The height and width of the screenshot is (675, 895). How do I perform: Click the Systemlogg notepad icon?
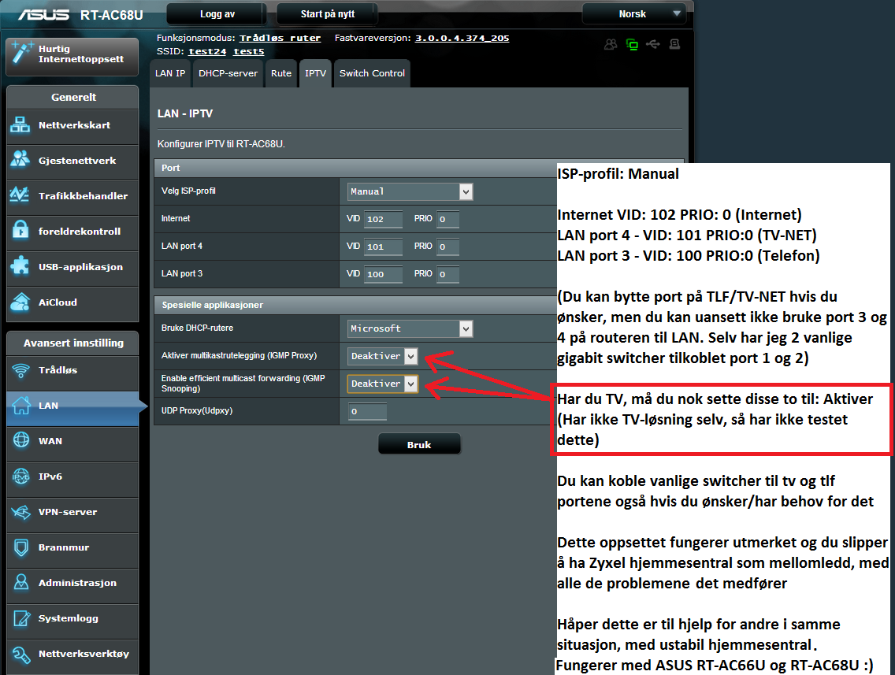[21, 618]
